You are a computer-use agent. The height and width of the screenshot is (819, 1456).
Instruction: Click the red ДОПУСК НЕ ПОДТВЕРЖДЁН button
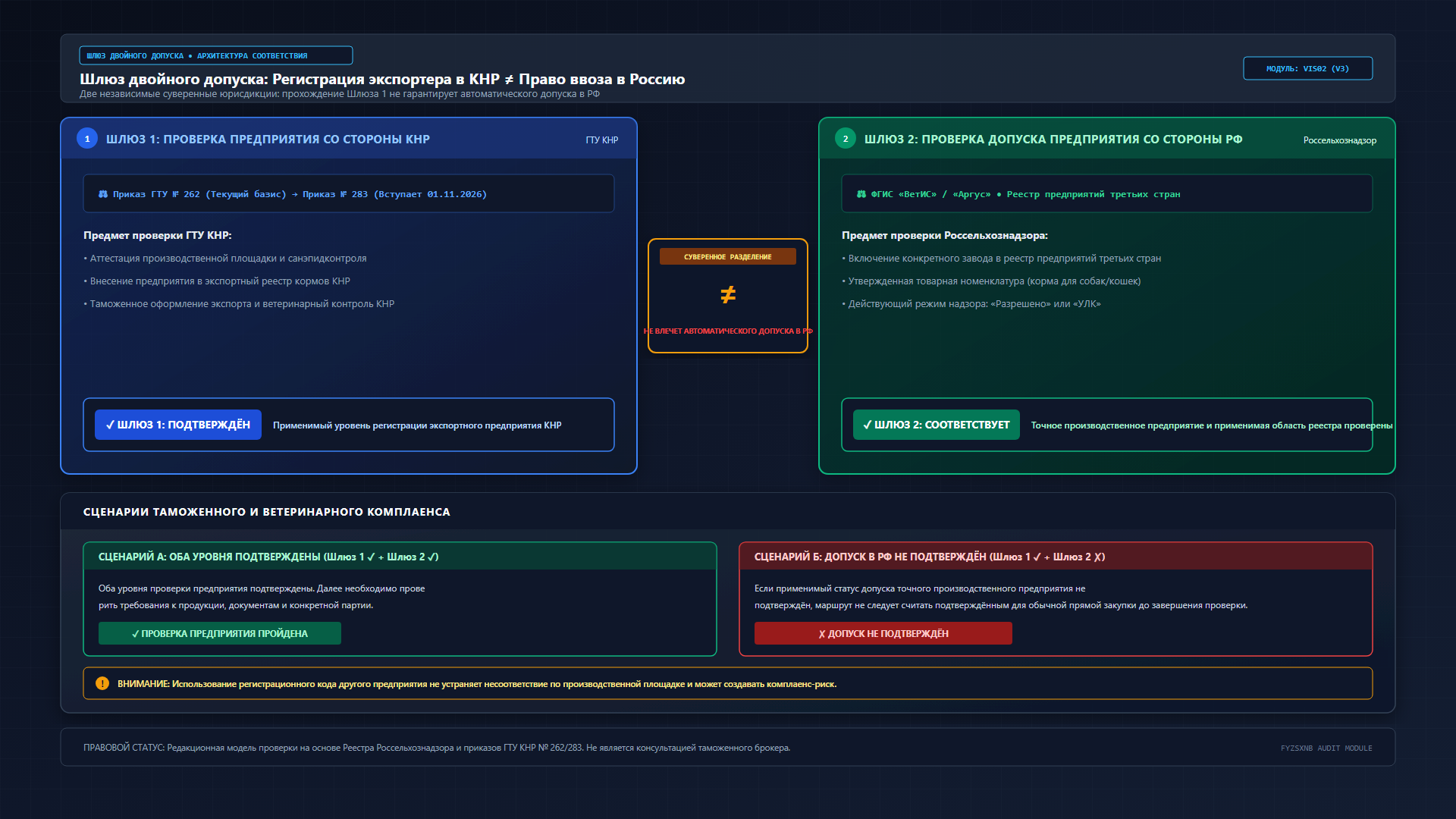[883, 633]
